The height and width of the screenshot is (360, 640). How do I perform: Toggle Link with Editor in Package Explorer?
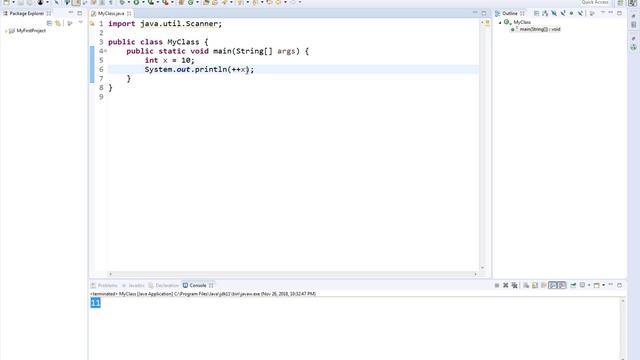[x=58, y=23]
